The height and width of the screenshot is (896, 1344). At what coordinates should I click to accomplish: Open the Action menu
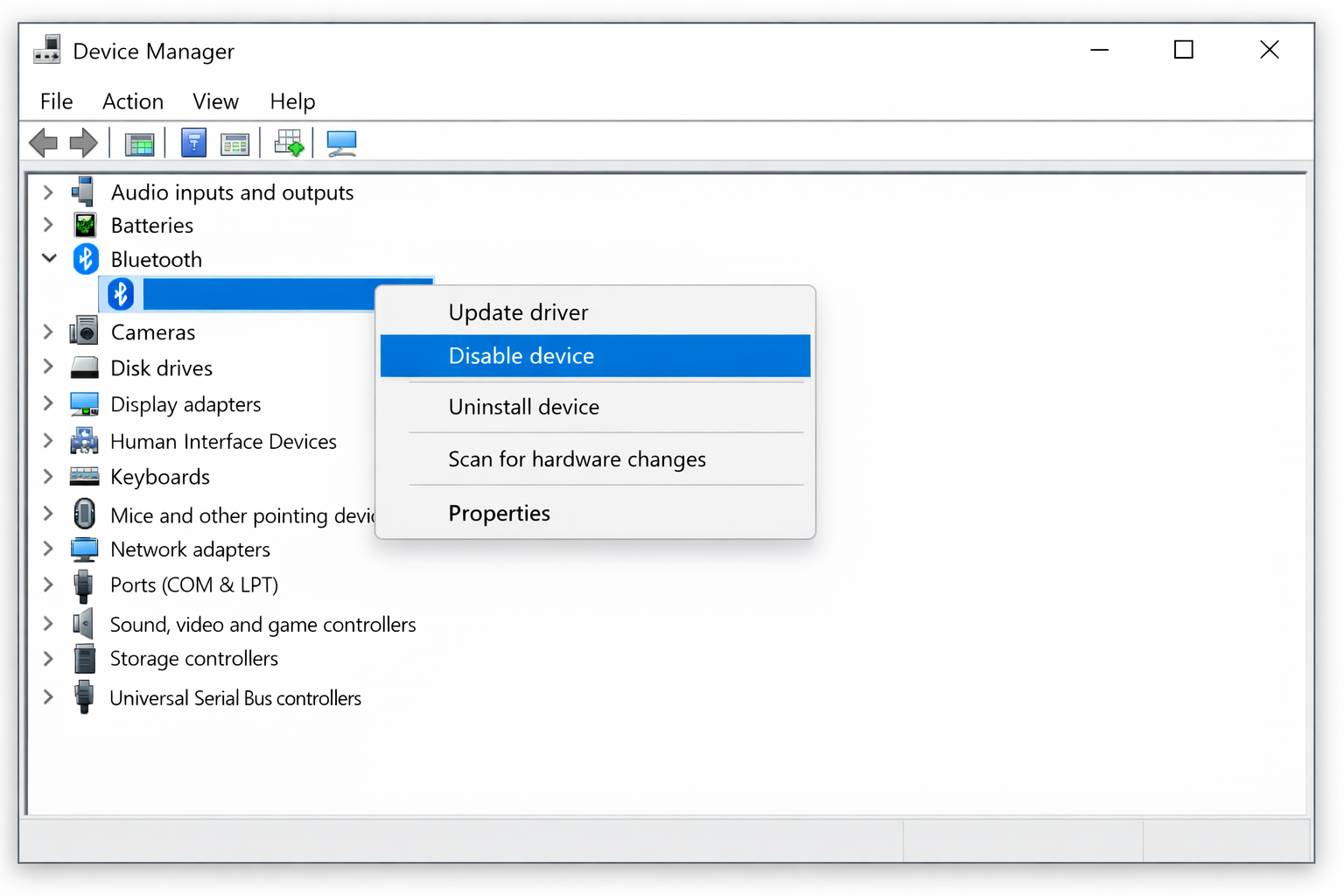pos(132,101)
